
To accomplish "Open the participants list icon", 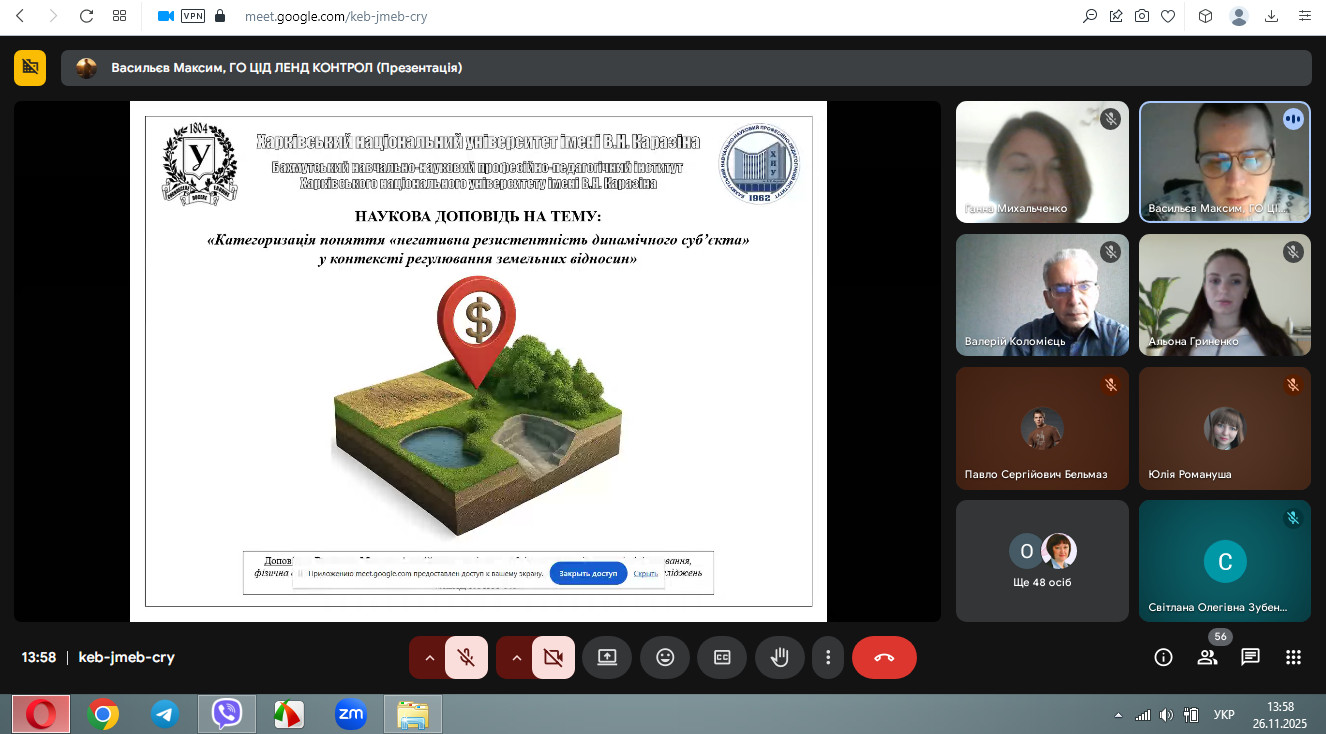I will click(x=1207, y=657).
